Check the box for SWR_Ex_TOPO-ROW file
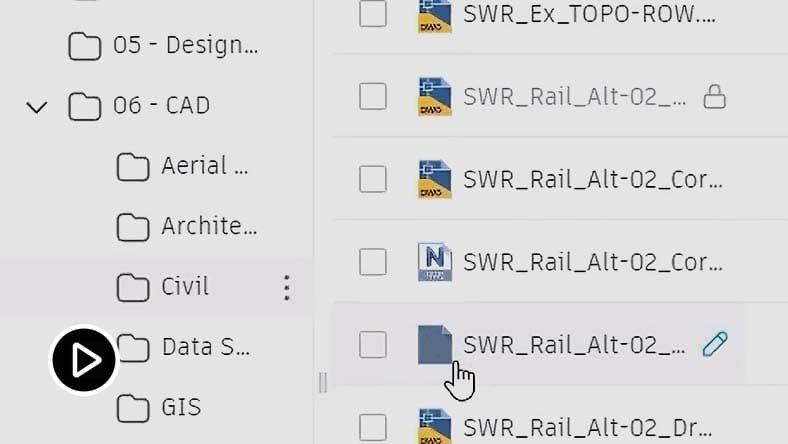 click(373, 14)
